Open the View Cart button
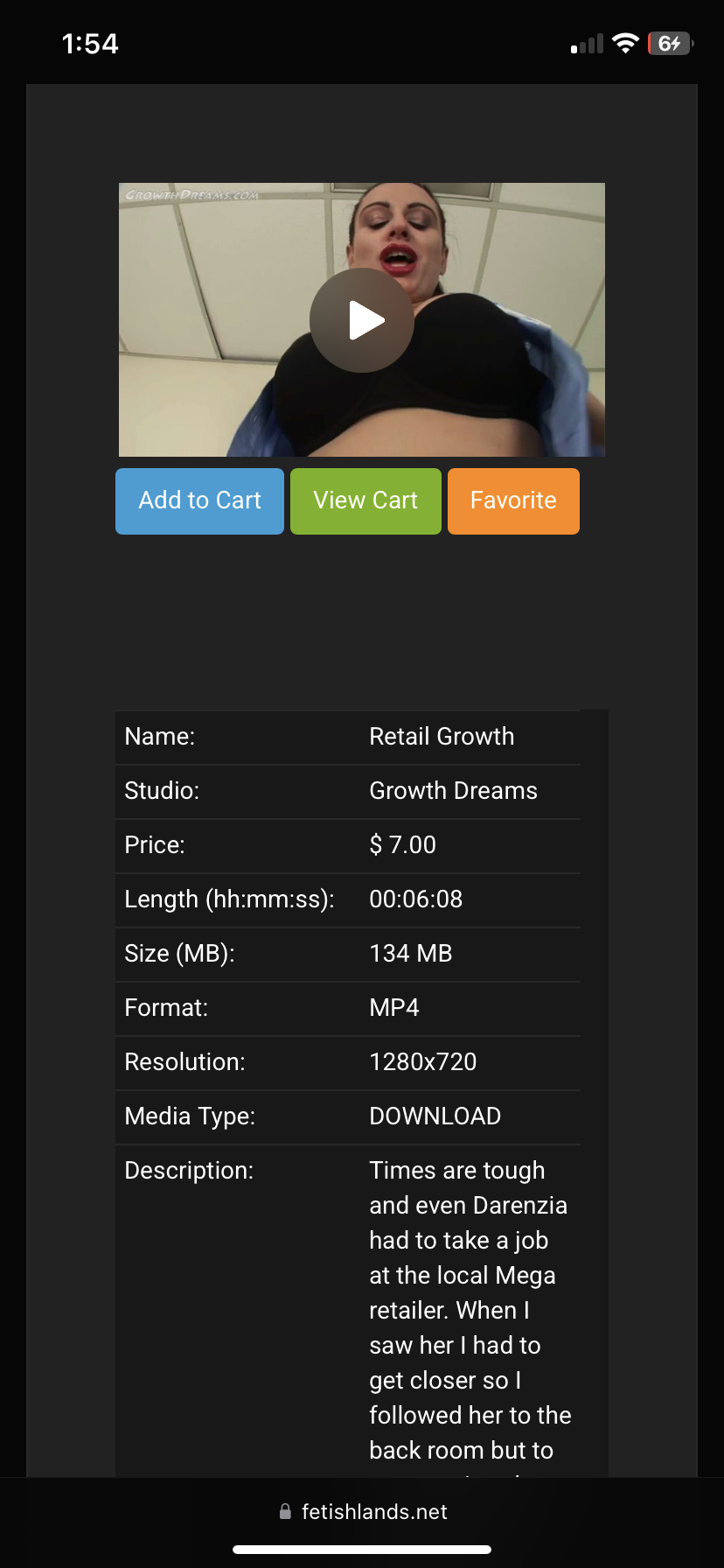This screenshot has height=1568, width=724. tap(365, 500)
